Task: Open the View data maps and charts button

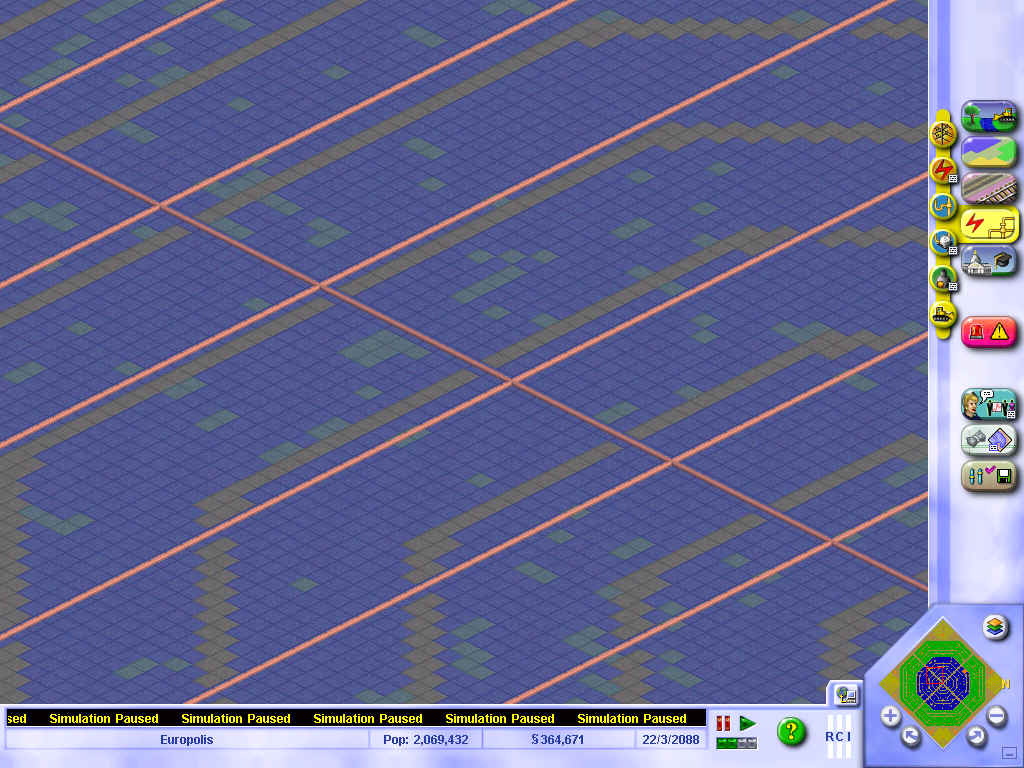Action: click(x=989, y=440)
